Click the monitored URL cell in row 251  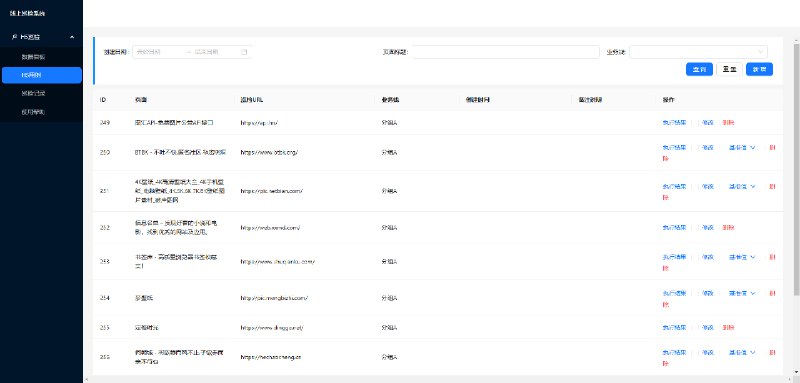coord(271,191)
